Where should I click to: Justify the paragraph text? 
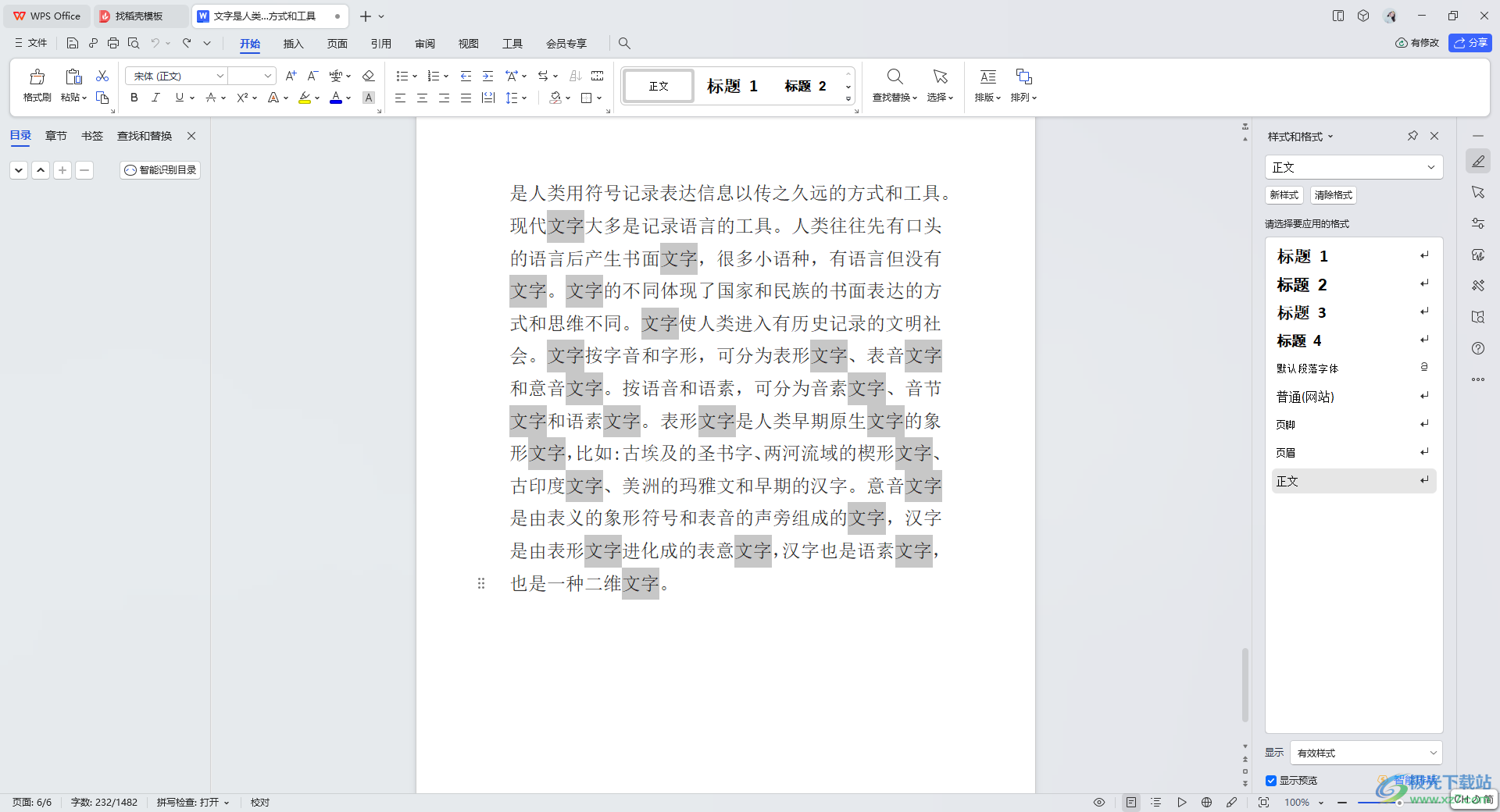coord(466,98)
